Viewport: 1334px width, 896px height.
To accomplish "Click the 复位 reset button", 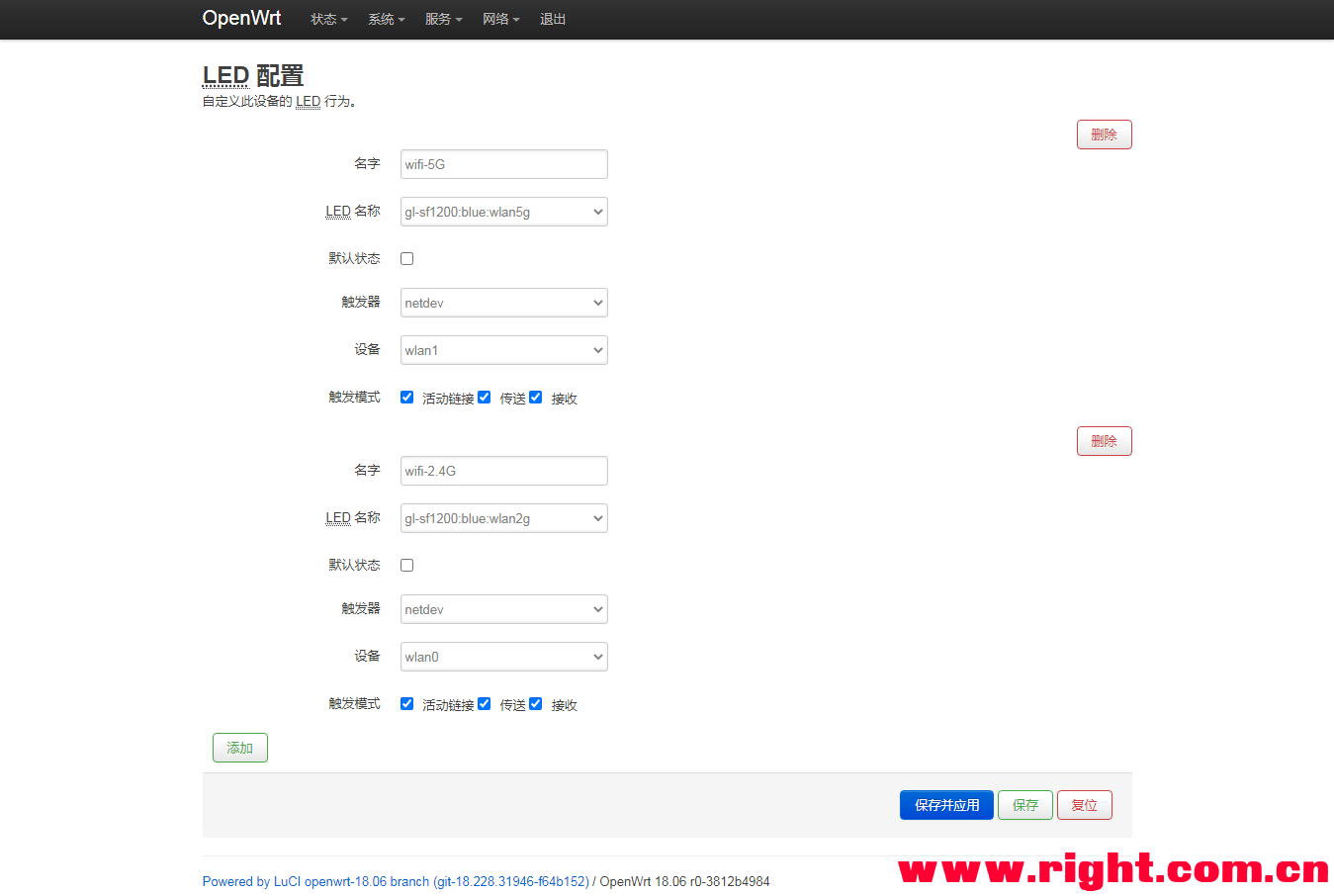I will (1085, 805).
